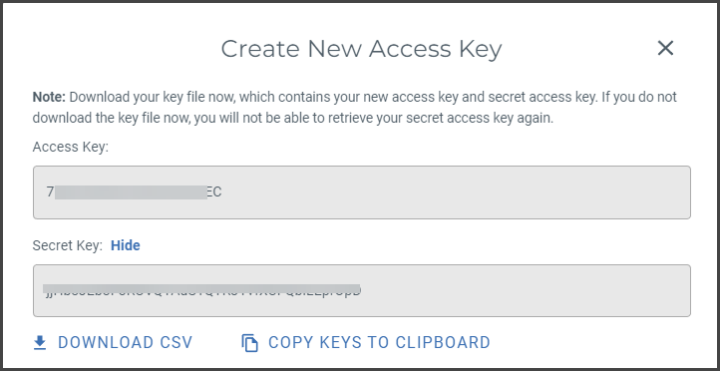Select the Access Key input field

pyautogui.click(x=362, y=192)
